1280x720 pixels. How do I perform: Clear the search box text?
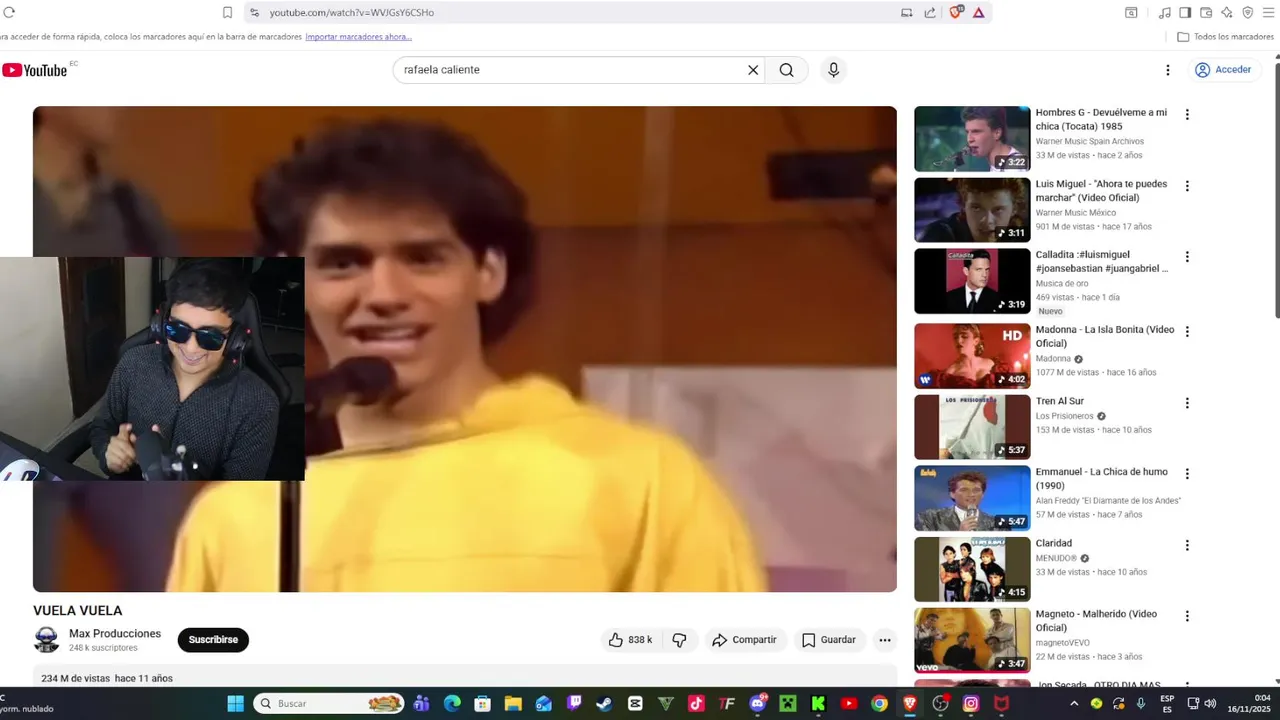(x=753, y=70)
